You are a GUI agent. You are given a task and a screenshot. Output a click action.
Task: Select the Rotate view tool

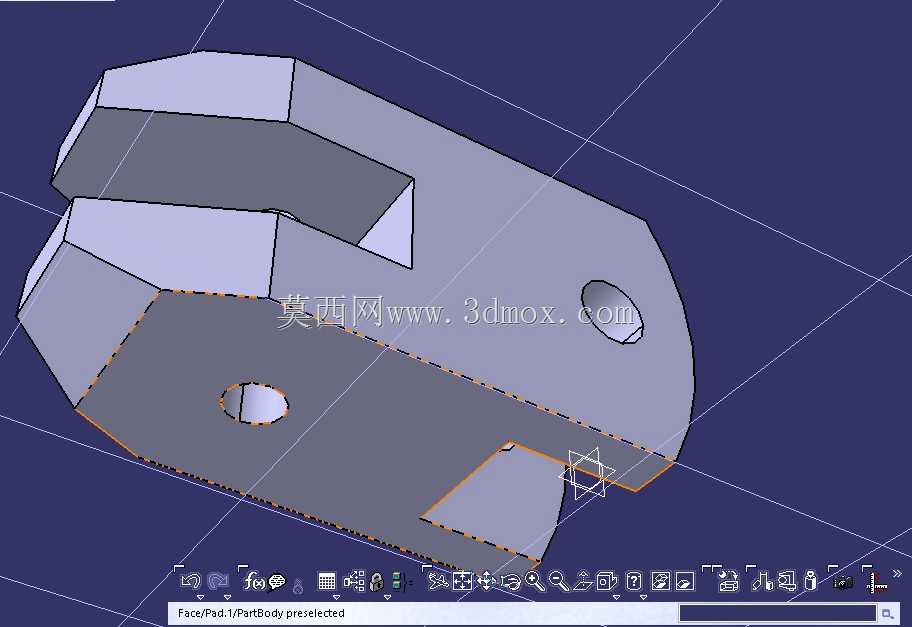pos(511,581)
